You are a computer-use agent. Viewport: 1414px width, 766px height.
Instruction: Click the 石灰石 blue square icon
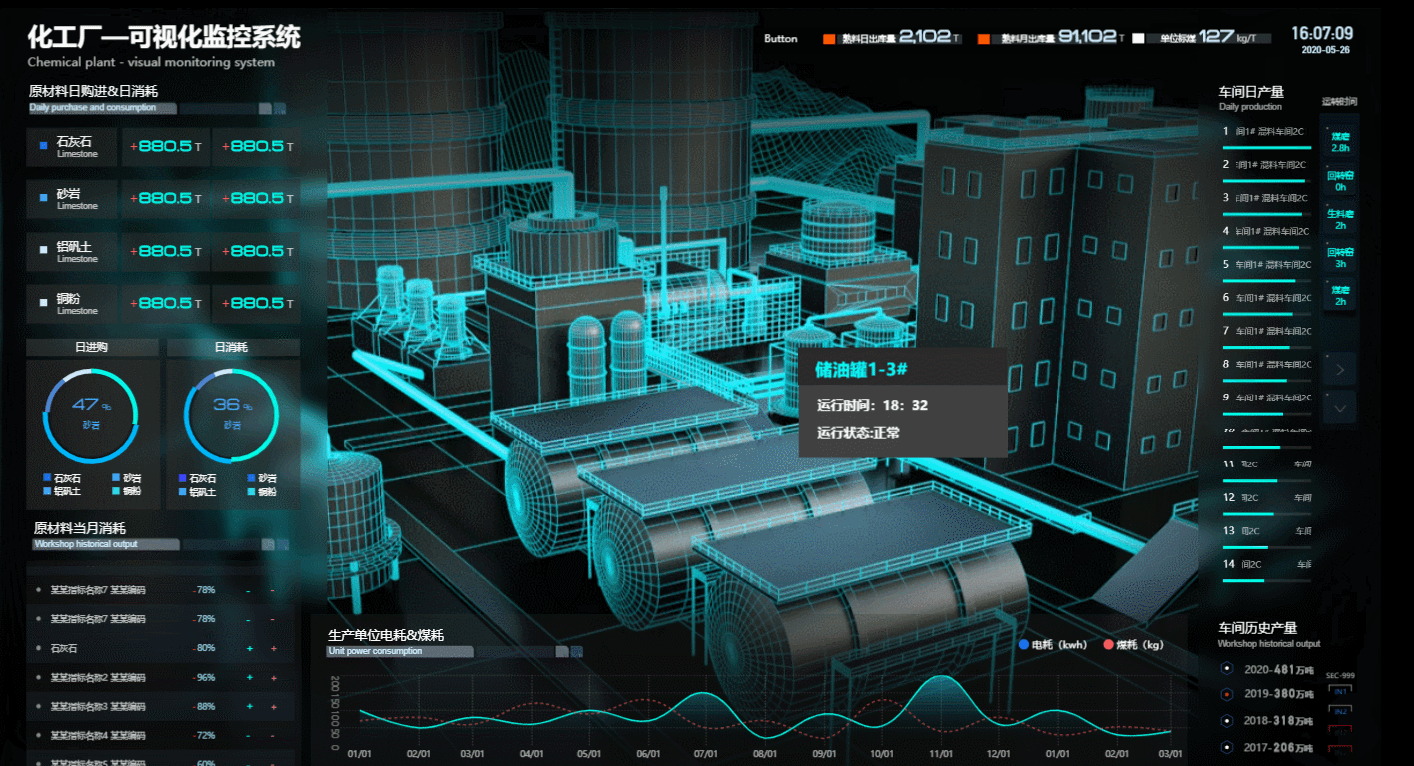click(43, 146)
